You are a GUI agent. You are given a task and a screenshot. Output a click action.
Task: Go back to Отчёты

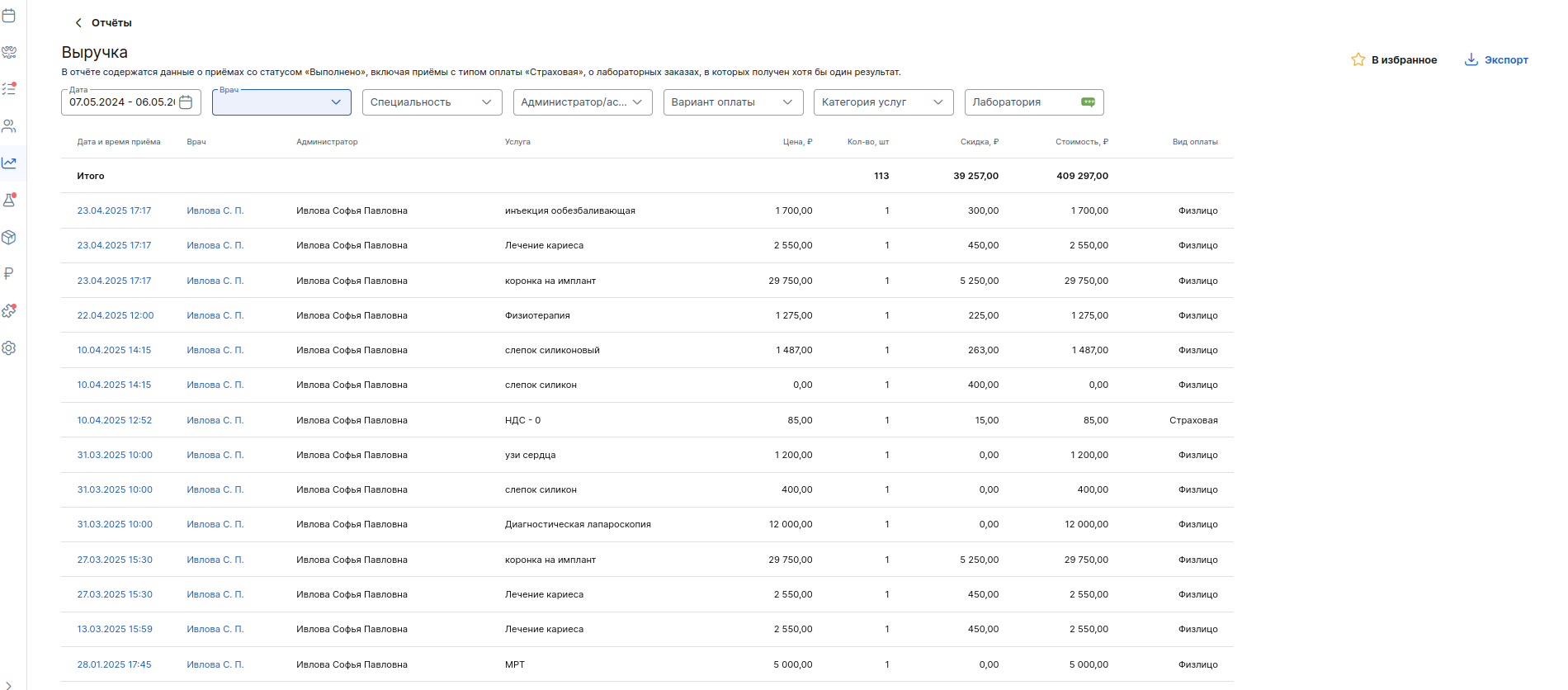(104, 23)
